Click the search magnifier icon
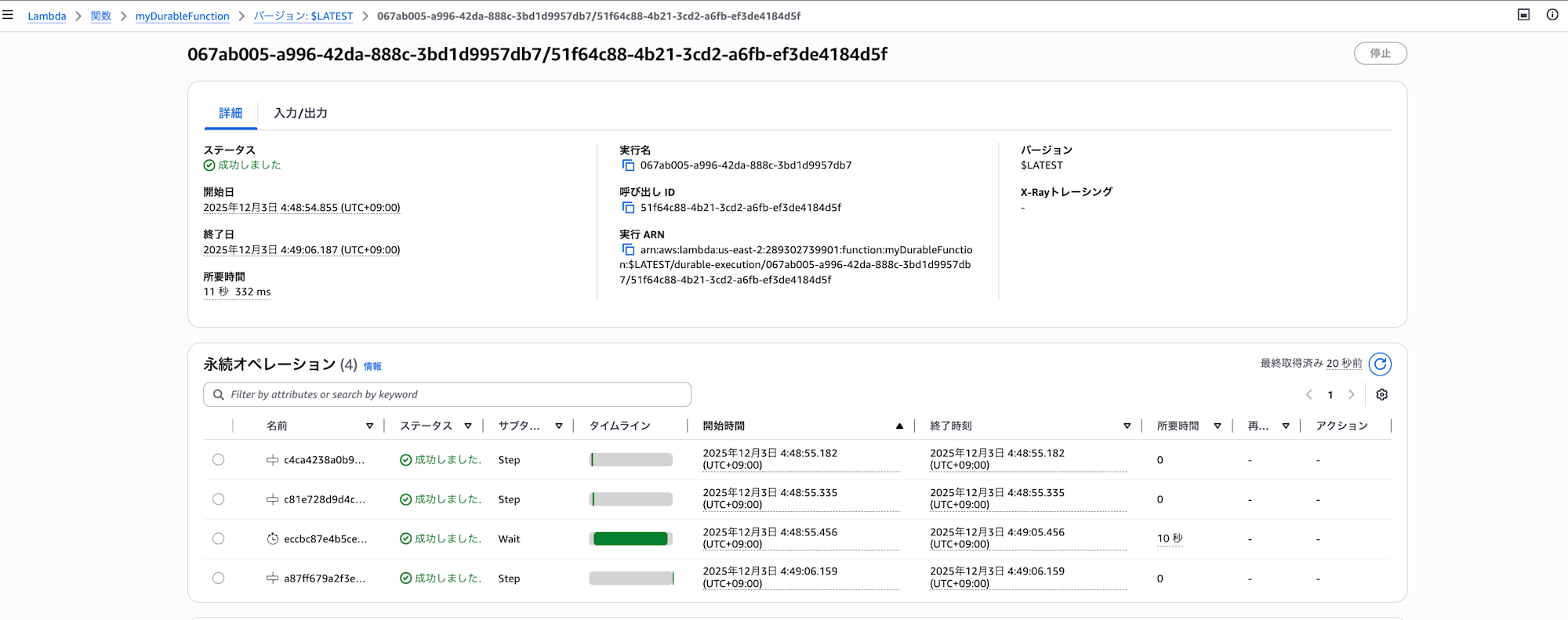Screen dimensions: 1568x620 tap(219, 395)
